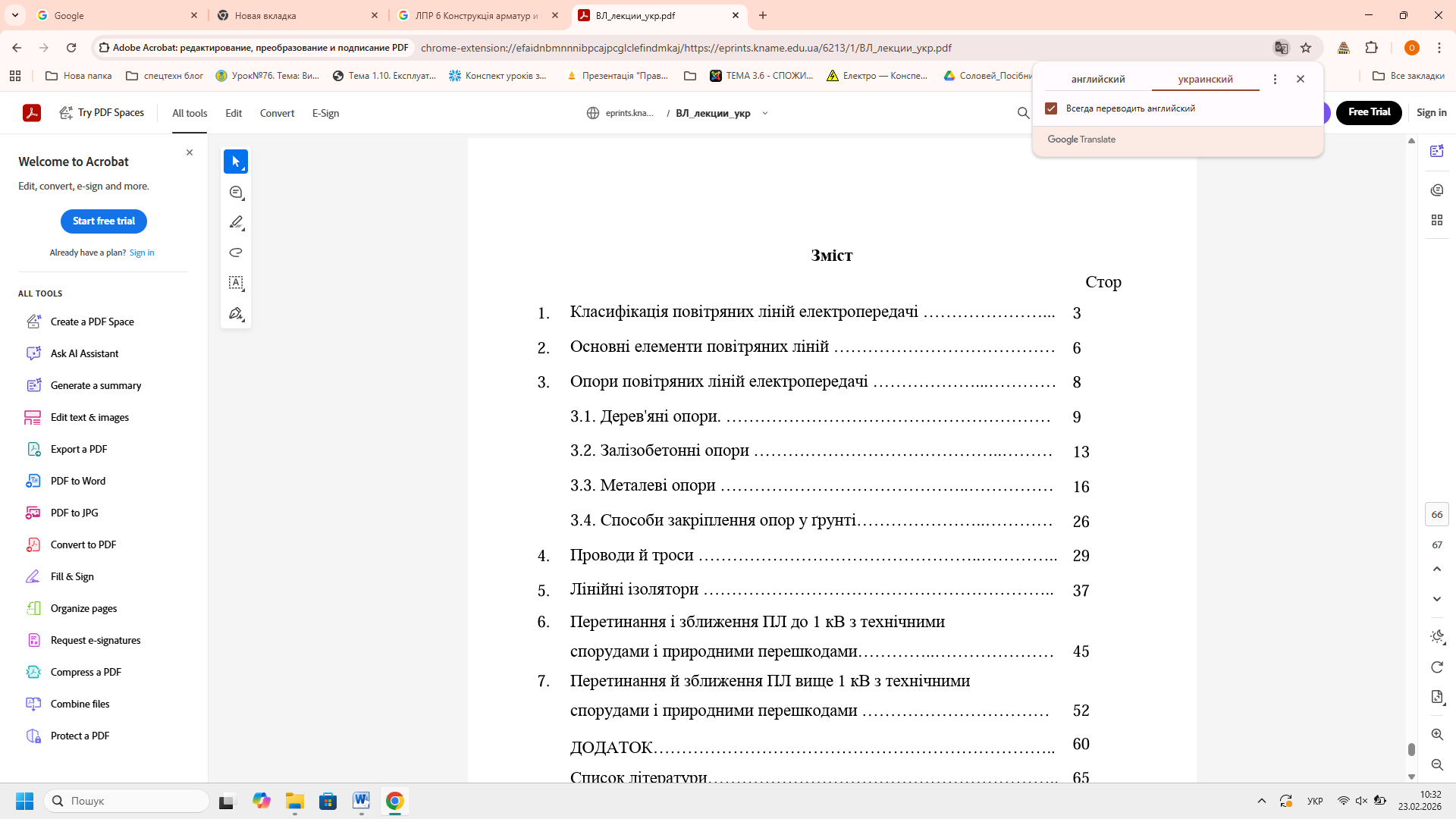The width and height of the screenshot is (1456, 819).
Task: Open Word from the taskbar
Action: tap(361, 801)
